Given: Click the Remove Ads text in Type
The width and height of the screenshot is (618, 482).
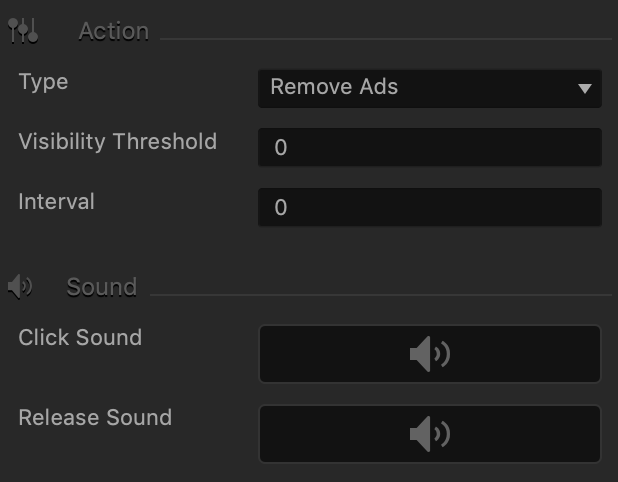Looking at the screenshot, I should click(334, 87).
